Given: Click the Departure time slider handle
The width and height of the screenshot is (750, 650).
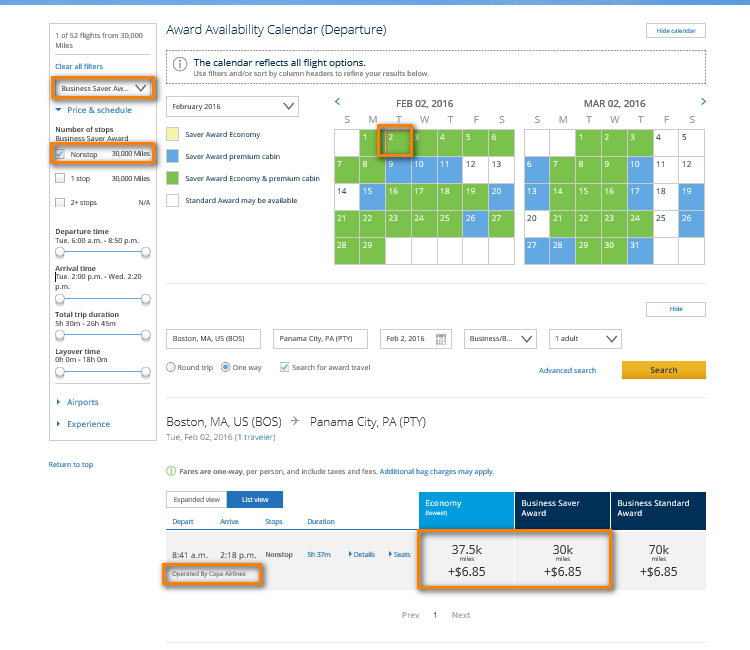Looking at the screenshot, I should 60,251.
